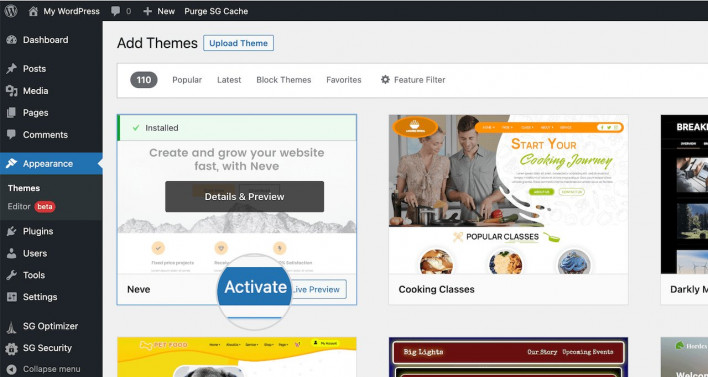Click Collapse menu text
The image size is (708, 377).
tap(51, 369)
